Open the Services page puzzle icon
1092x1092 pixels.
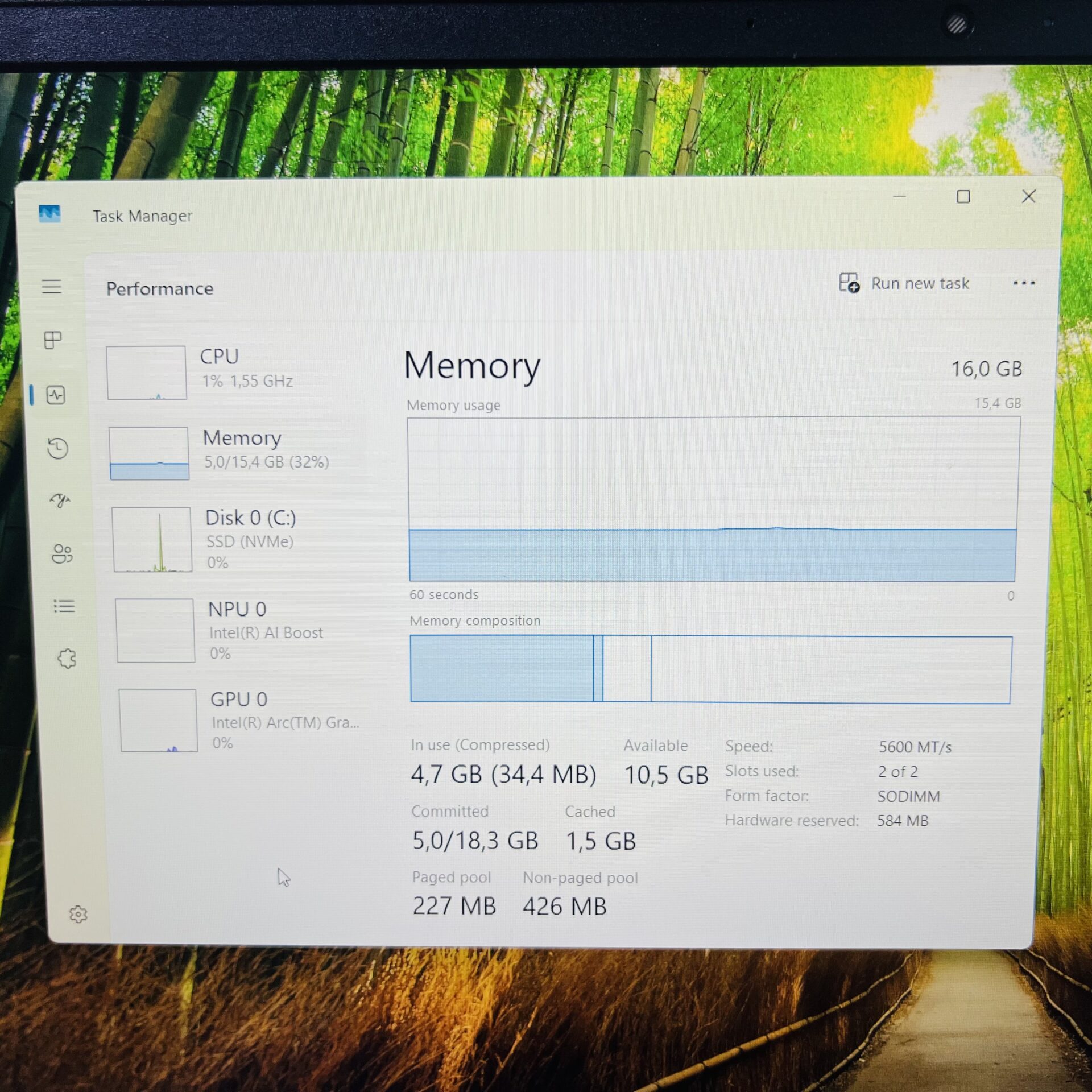click(x=67, y=659)
